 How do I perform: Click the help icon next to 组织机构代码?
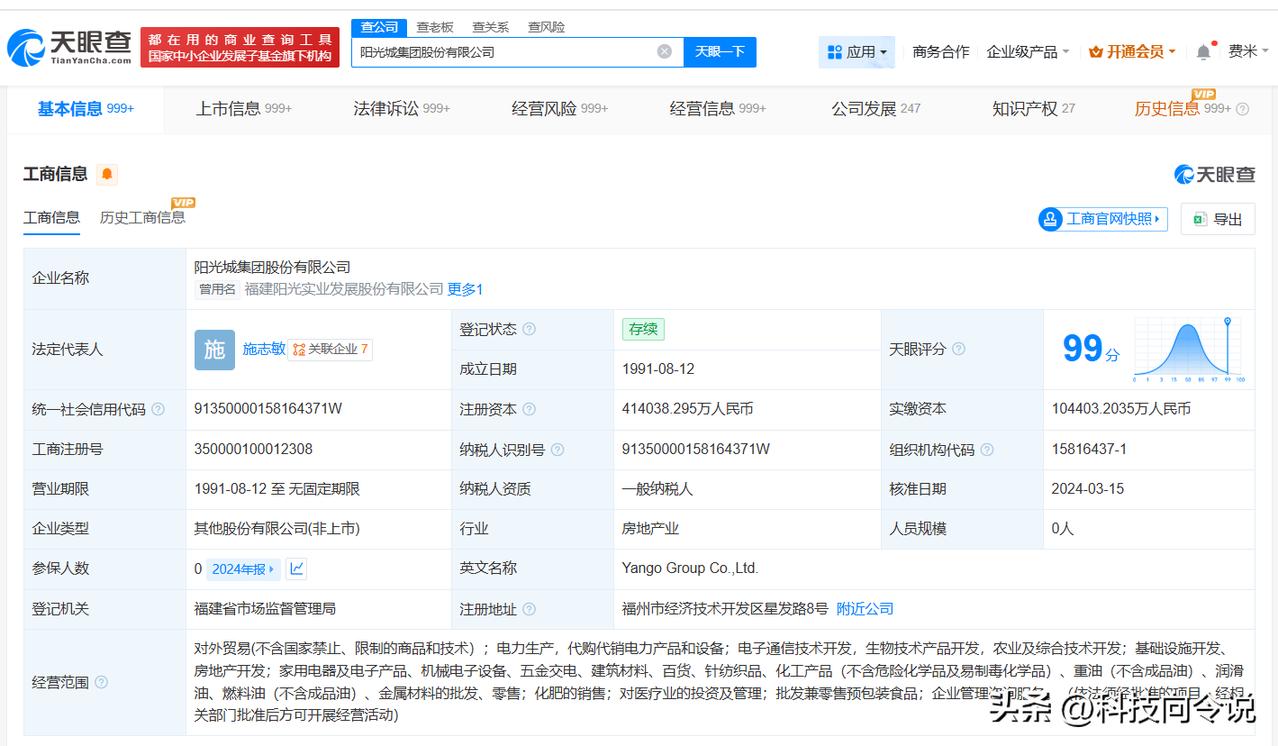tap(987, 449)
